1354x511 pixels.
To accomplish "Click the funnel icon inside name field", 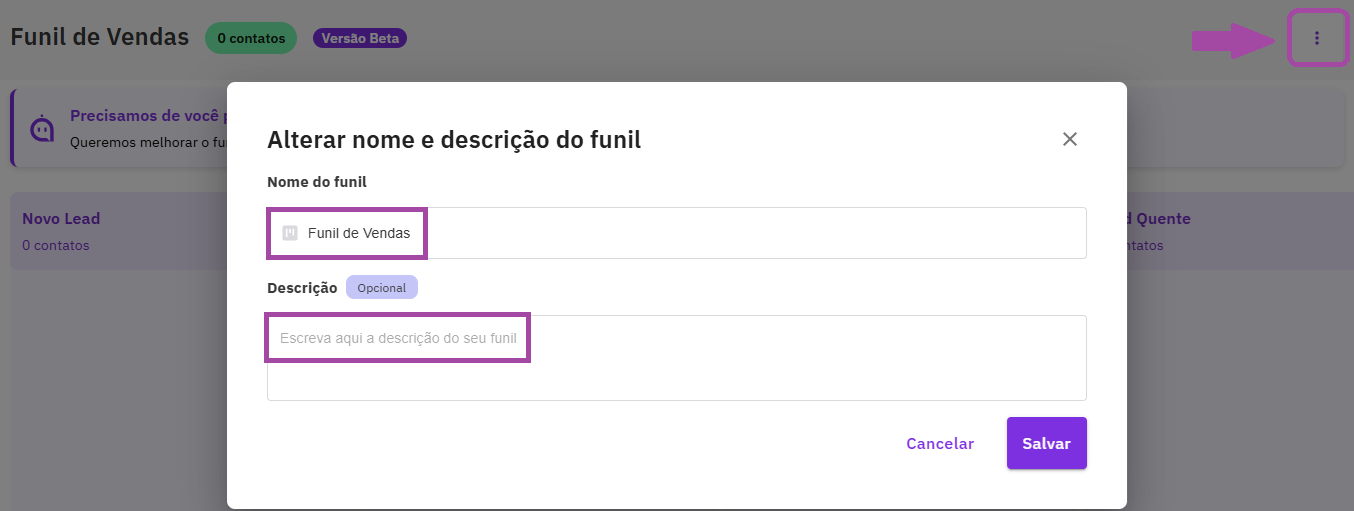I will point(290,233).
